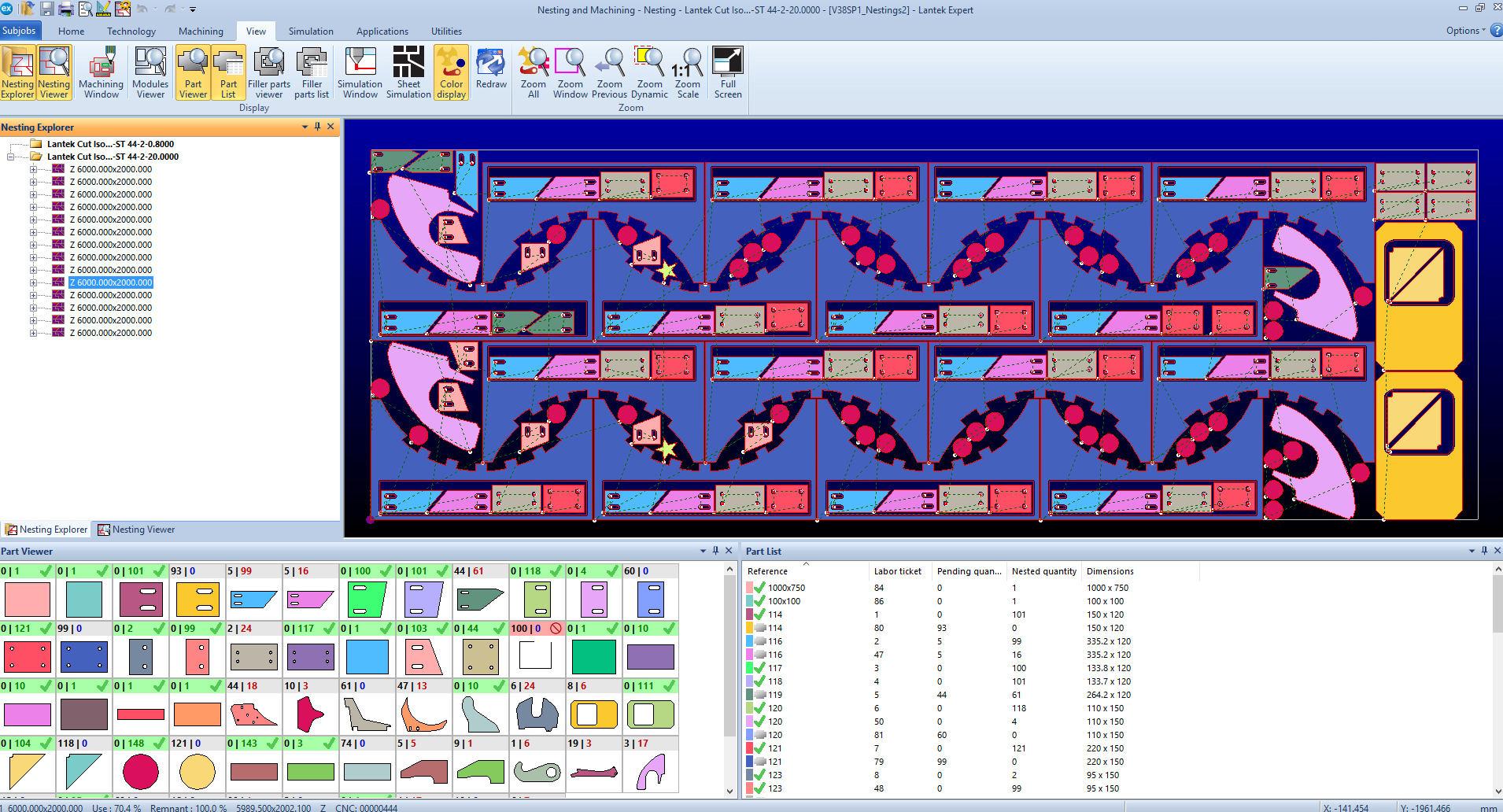Click the Redraw icon

pos(491,68)
